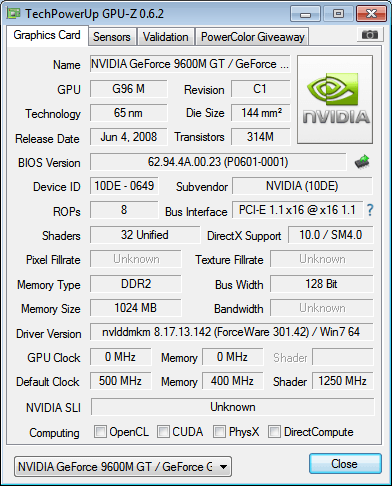
Task: Click the Texture Fillrate Unknown field
Action: coord(322,259)
